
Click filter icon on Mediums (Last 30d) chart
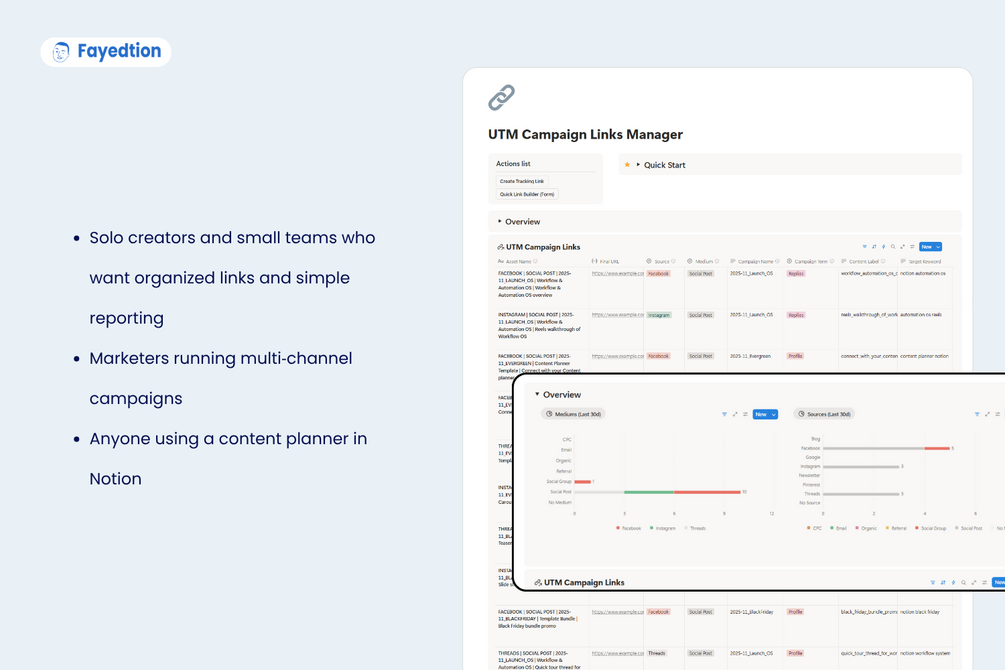(x=724, y=414)
